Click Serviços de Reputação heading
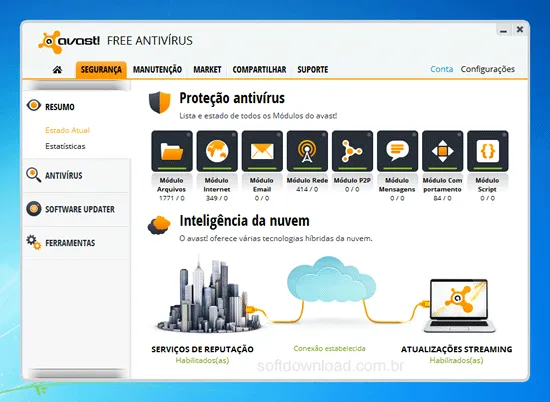This screenshot has width=550, height=402. tap(202, 349)
